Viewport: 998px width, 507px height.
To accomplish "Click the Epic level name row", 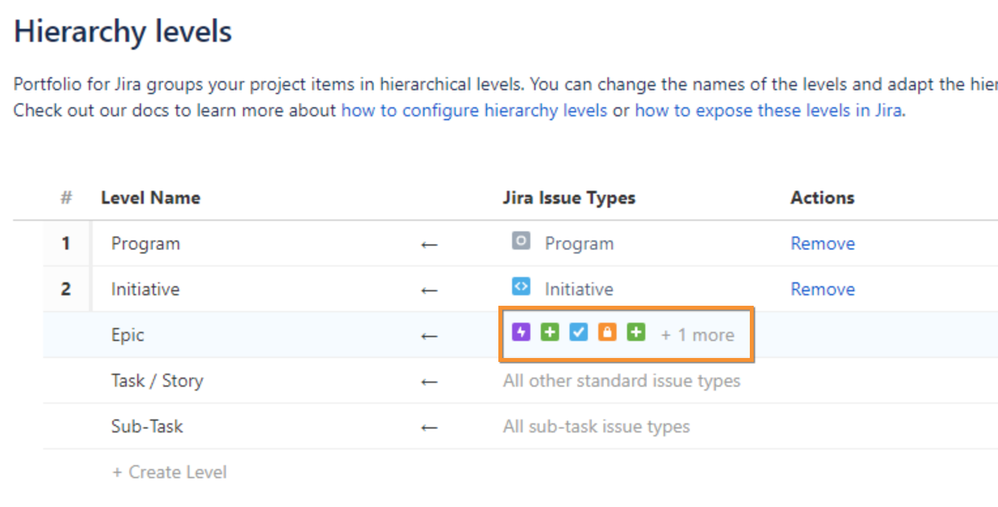I will tap(128, 335).
